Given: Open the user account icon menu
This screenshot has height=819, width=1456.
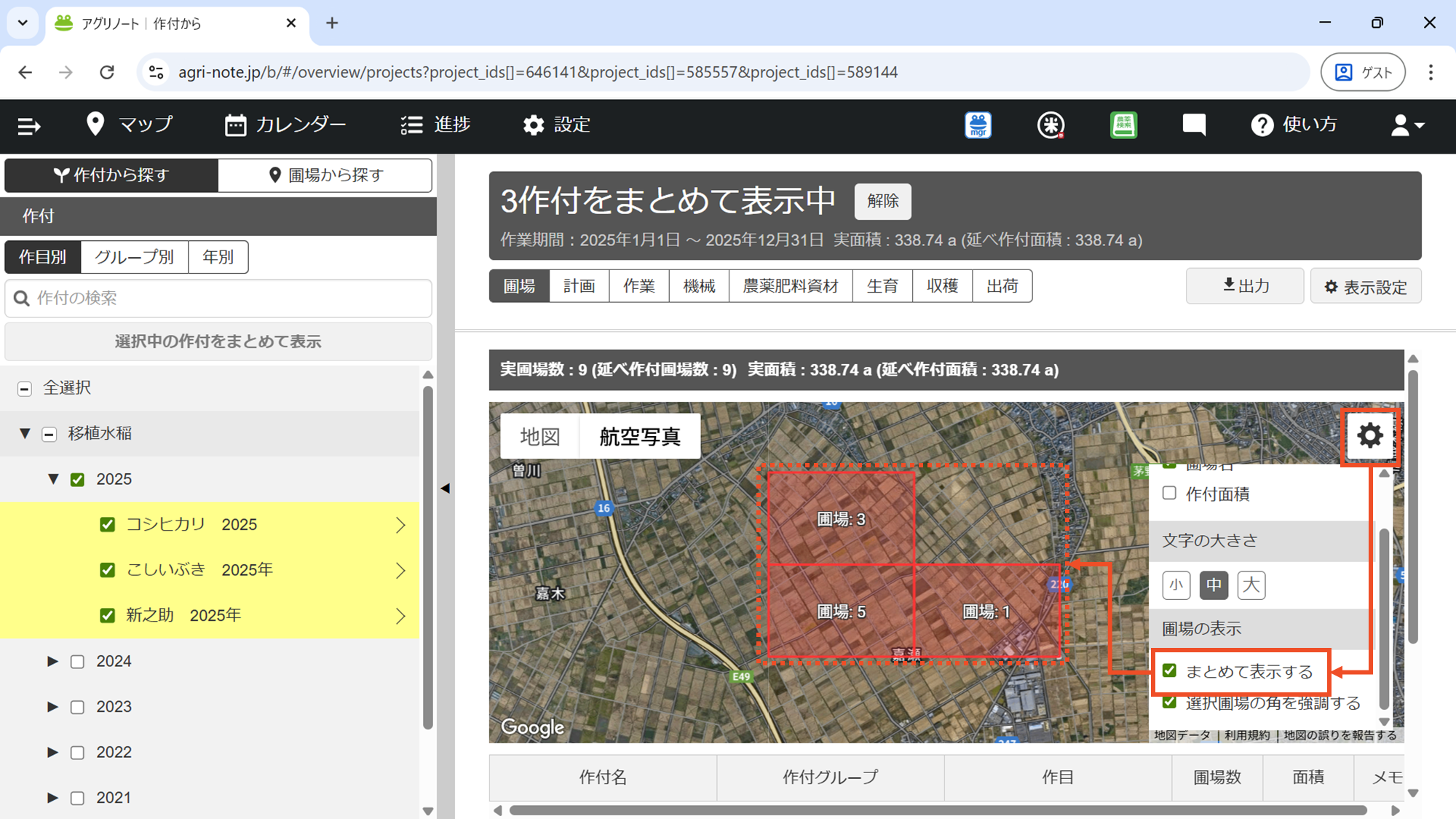Looking at the screenshot, I should tap(1406, 125).
